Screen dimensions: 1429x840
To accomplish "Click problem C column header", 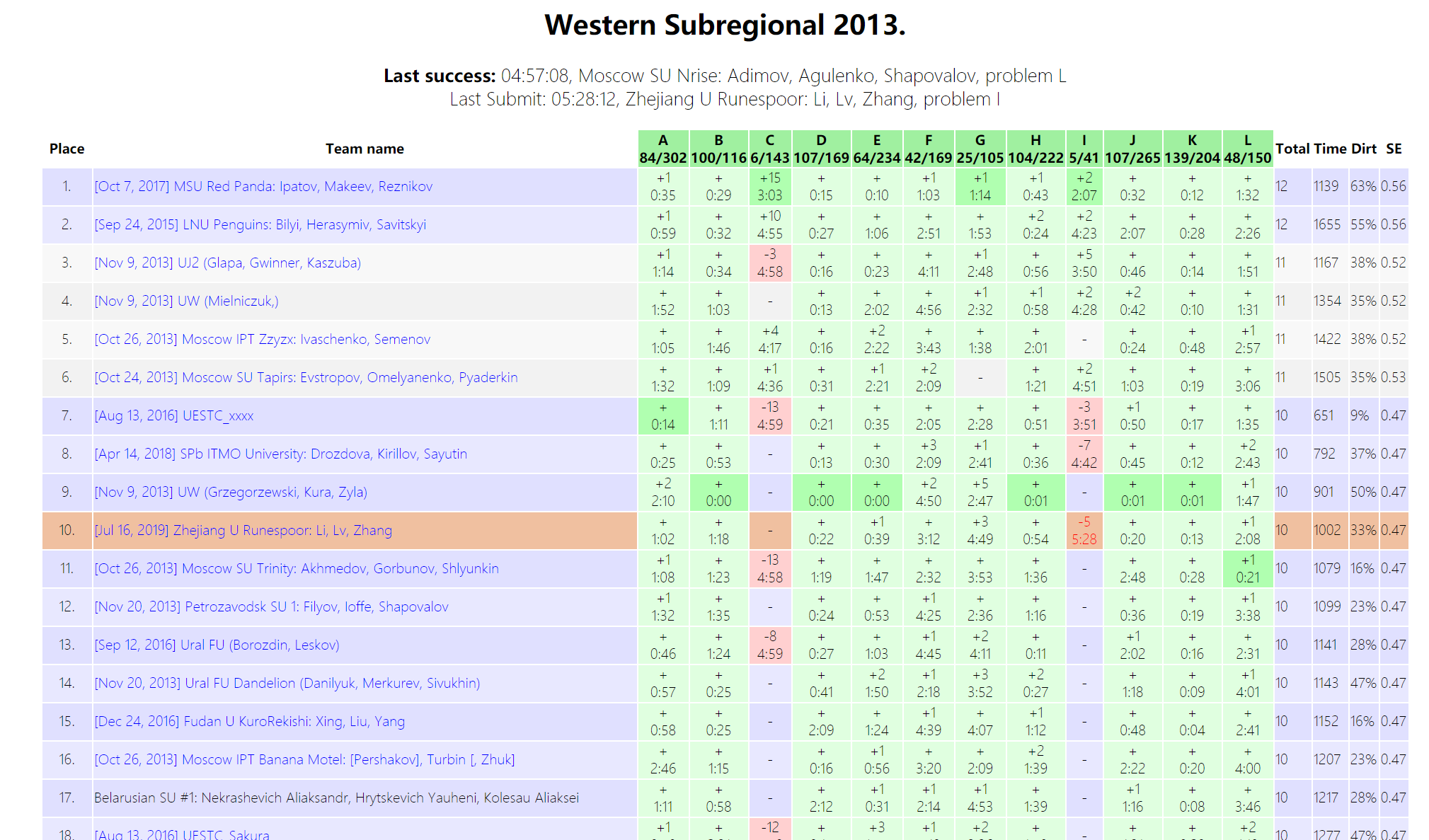I will point(769,149).
